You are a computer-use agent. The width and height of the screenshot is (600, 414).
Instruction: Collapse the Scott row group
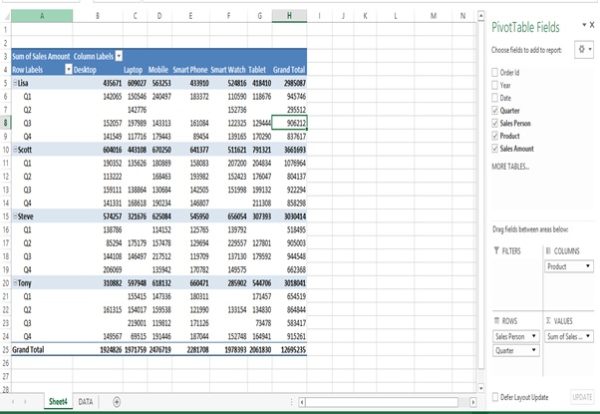pyautogui.click(x=13, y=147)
